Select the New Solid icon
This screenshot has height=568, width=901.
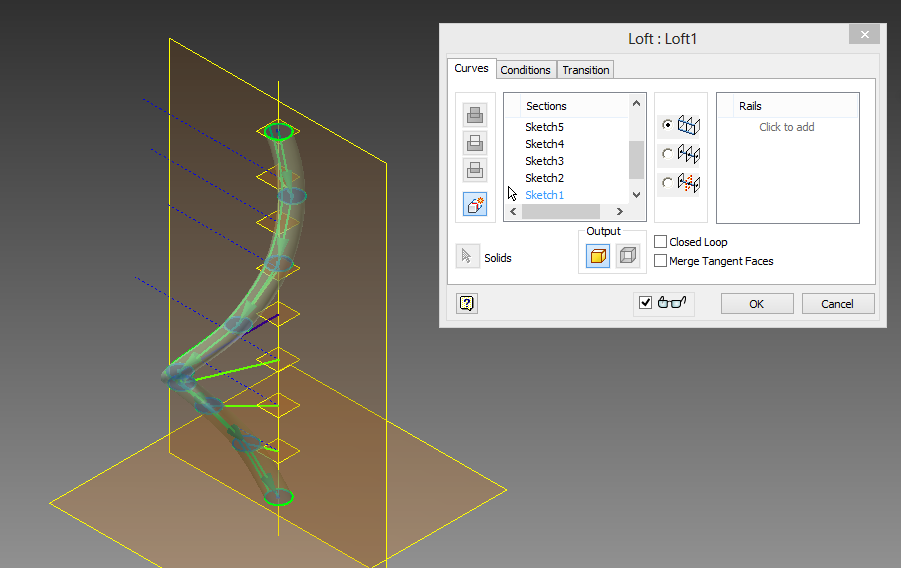tap(475, 204)
